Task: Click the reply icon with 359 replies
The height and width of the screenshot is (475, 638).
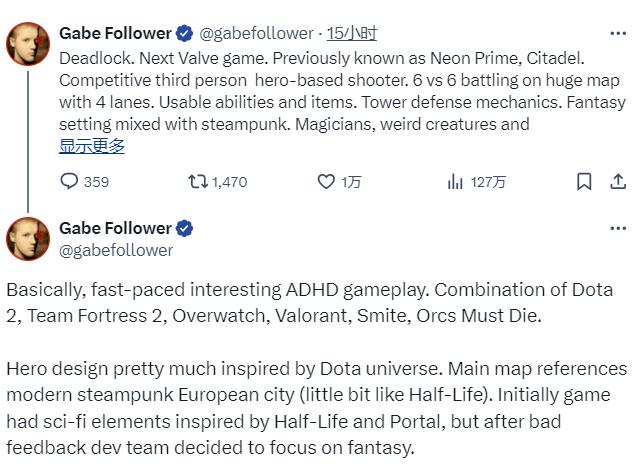Action: click(x=69, y=181)
